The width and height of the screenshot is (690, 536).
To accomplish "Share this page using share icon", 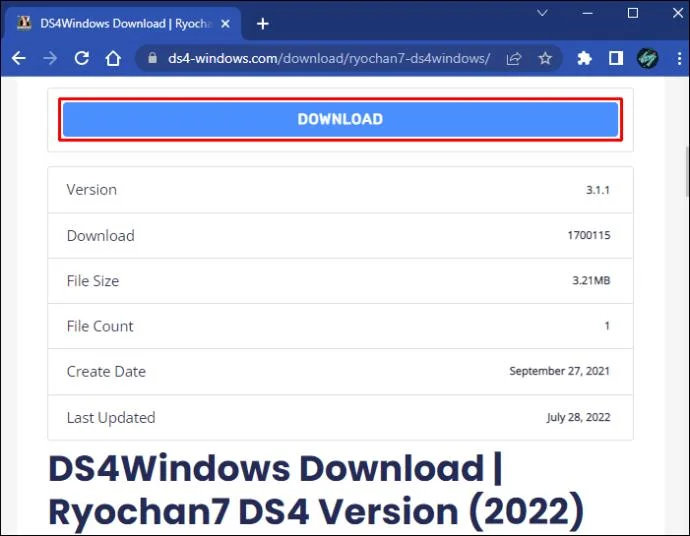I will pyautogui.click(x=514, y=58).
